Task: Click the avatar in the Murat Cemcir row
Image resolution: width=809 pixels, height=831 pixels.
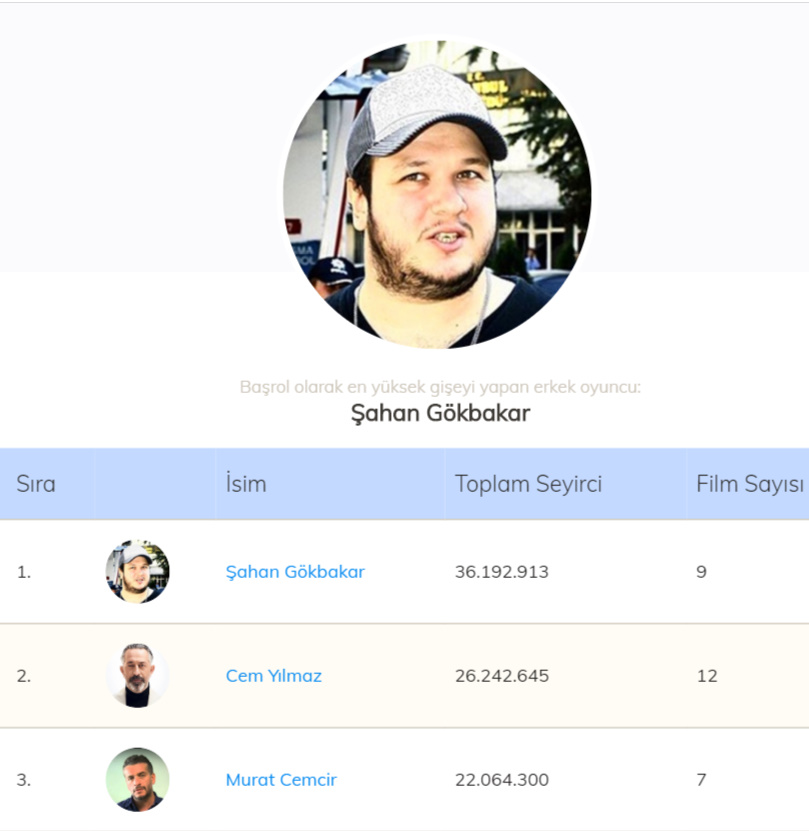Action: click(x=138, y=780)
